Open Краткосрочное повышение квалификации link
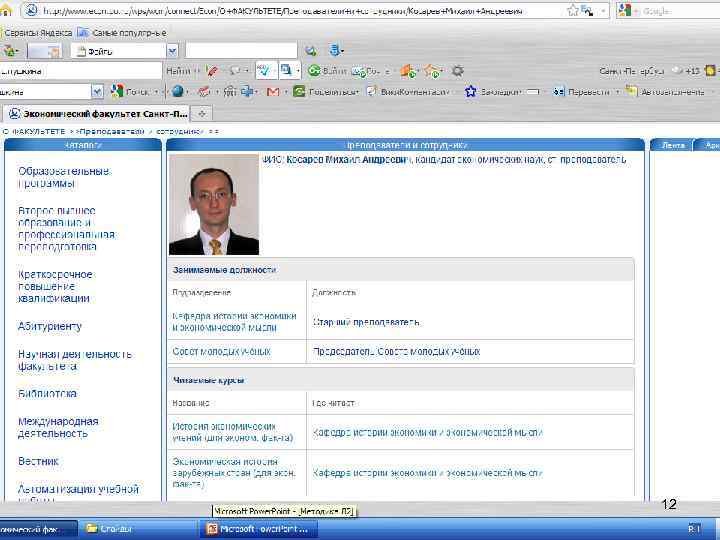720x540 pixels. point(55,286)
